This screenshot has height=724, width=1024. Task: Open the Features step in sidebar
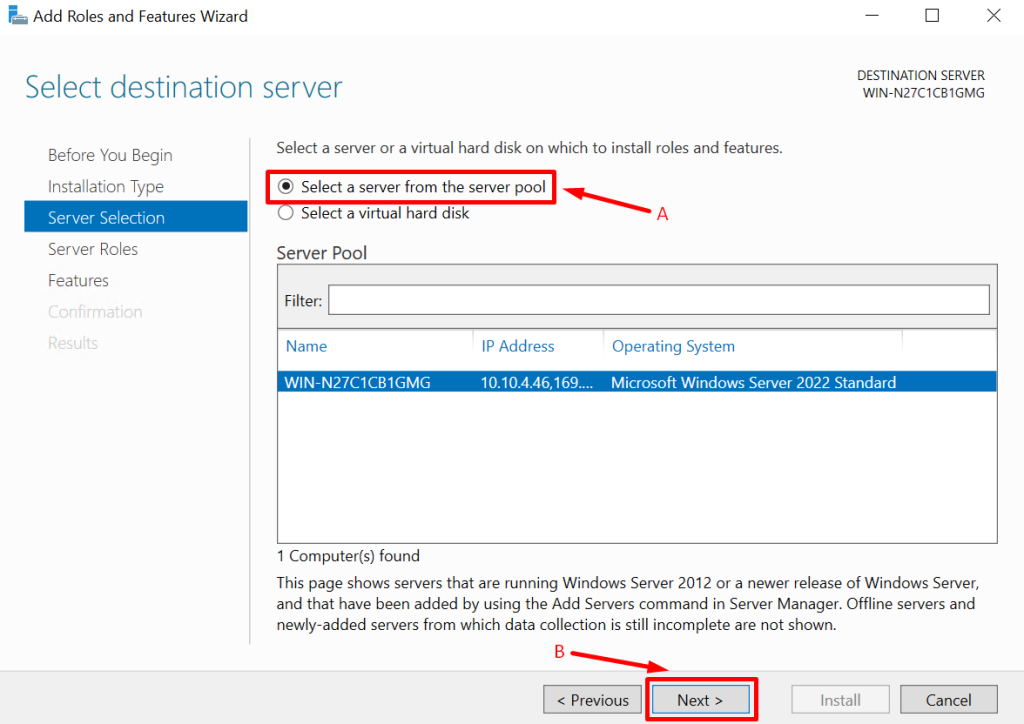78,280
